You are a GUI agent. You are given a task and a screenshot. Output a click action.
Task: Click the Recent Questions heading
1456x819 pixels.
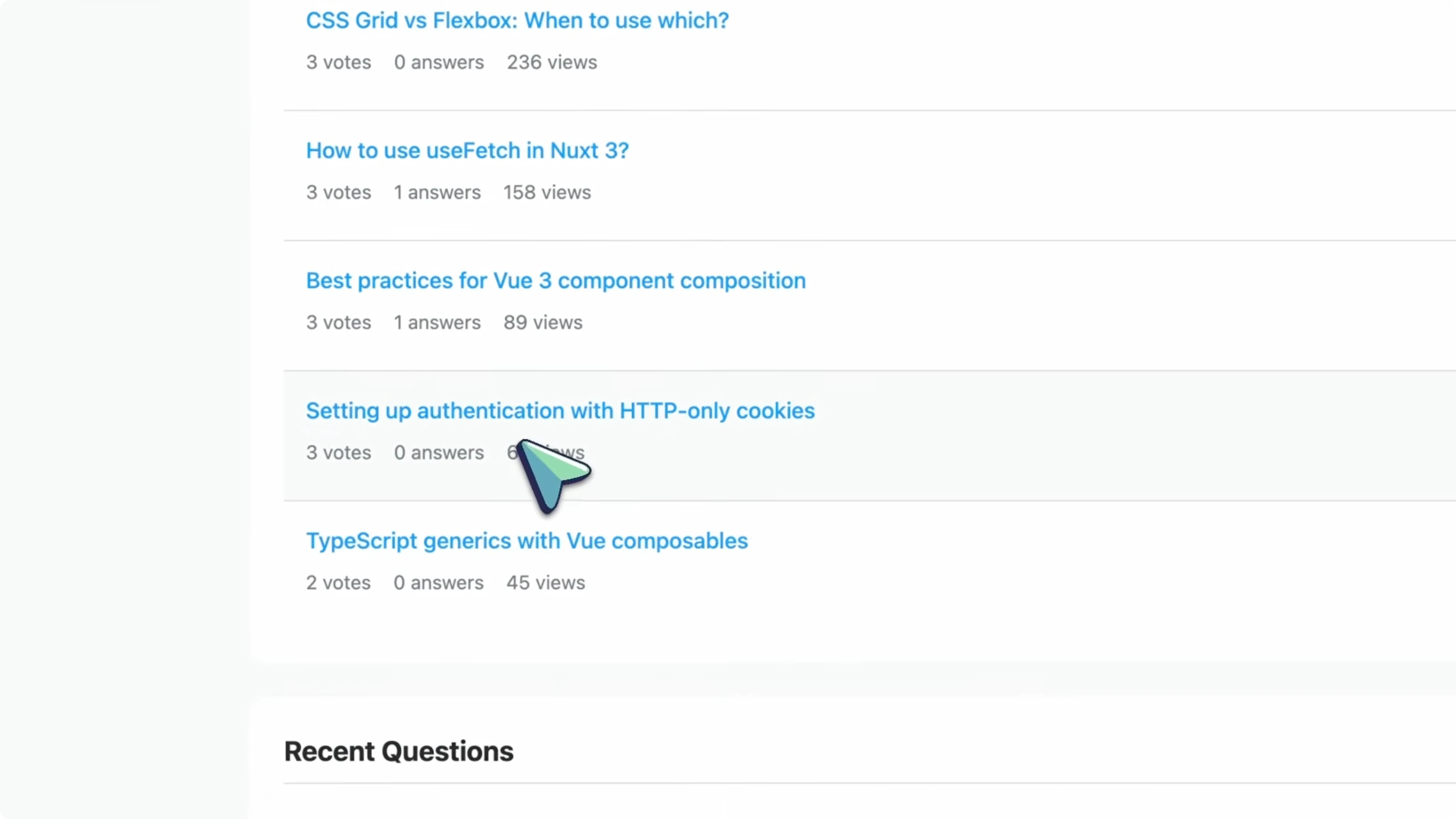pos(398,751)
